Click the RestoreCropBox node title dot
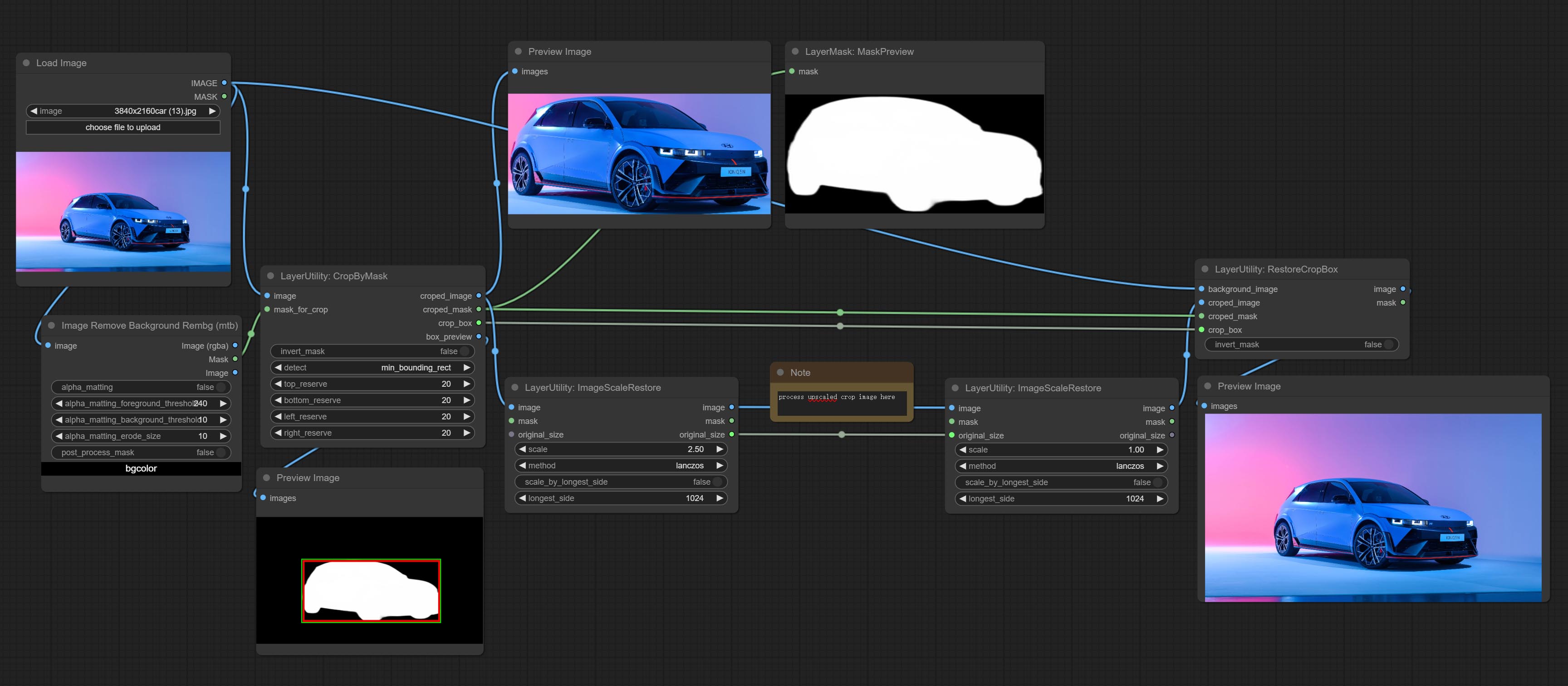1568x686 pixels. [x=1205, y=269]
